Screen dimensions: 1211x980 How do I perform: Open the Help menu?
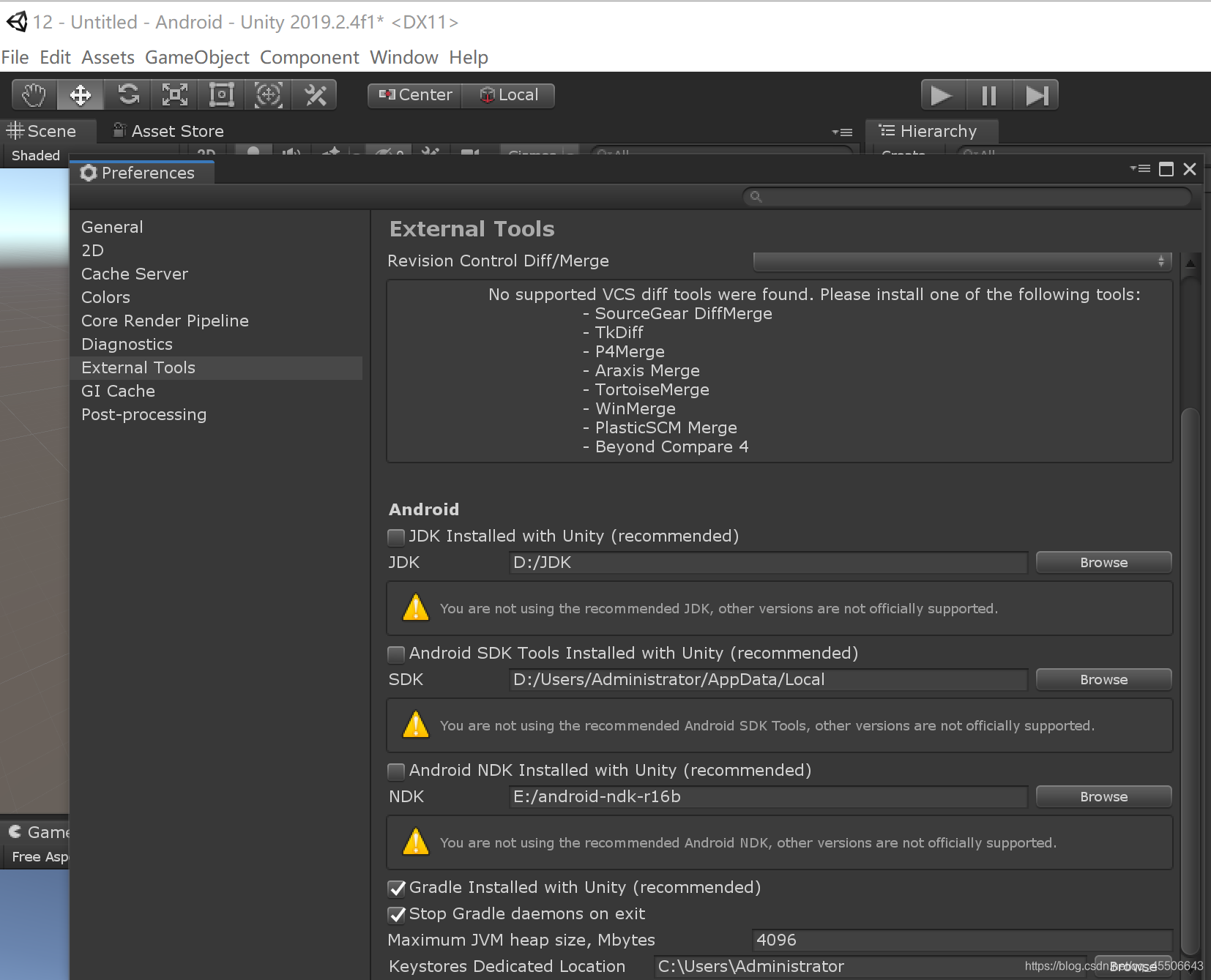(x=469, y=57)
